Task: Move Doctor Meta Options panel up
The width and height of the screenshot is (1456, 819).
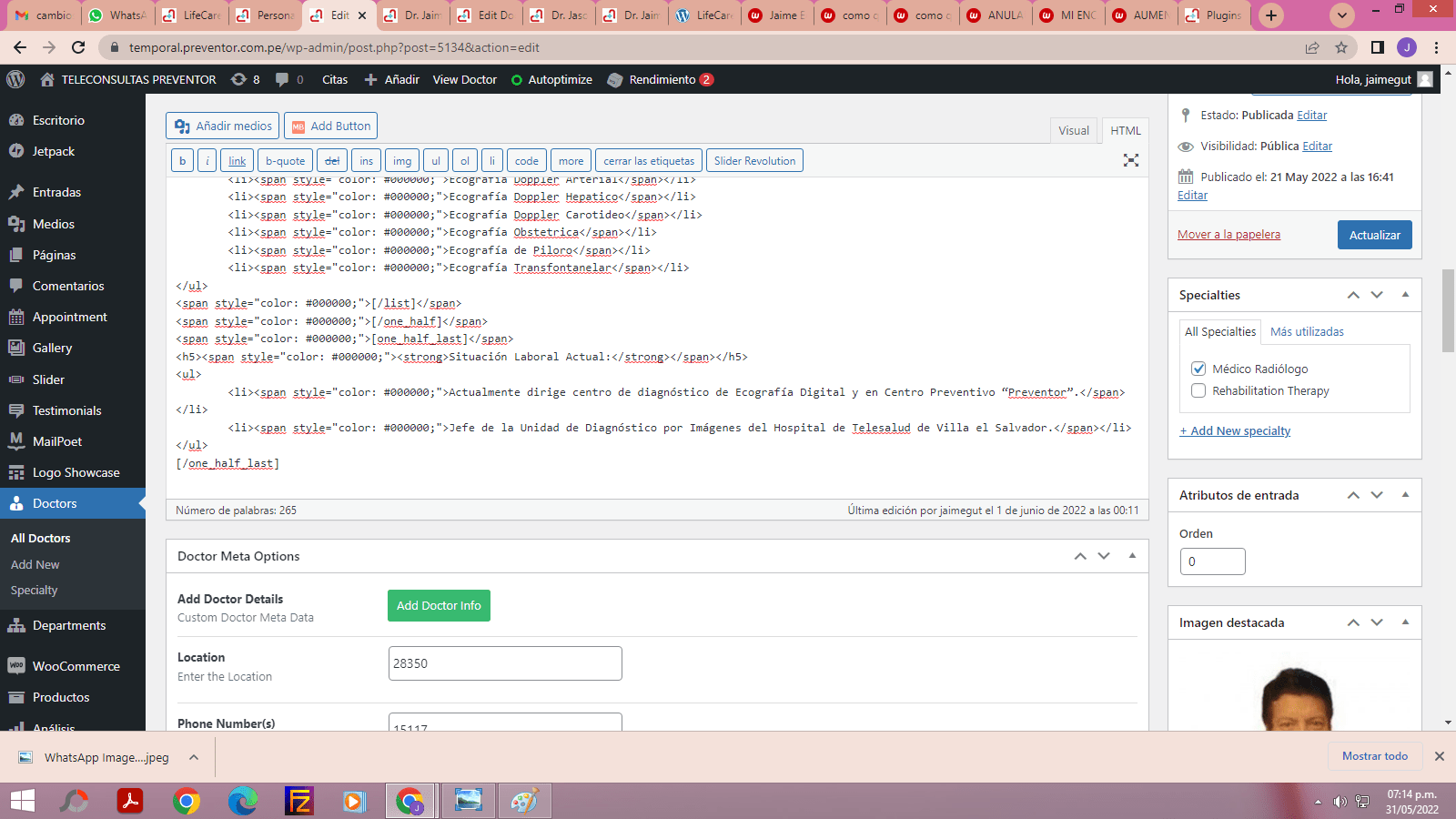Action: [x=1080, y=556]
